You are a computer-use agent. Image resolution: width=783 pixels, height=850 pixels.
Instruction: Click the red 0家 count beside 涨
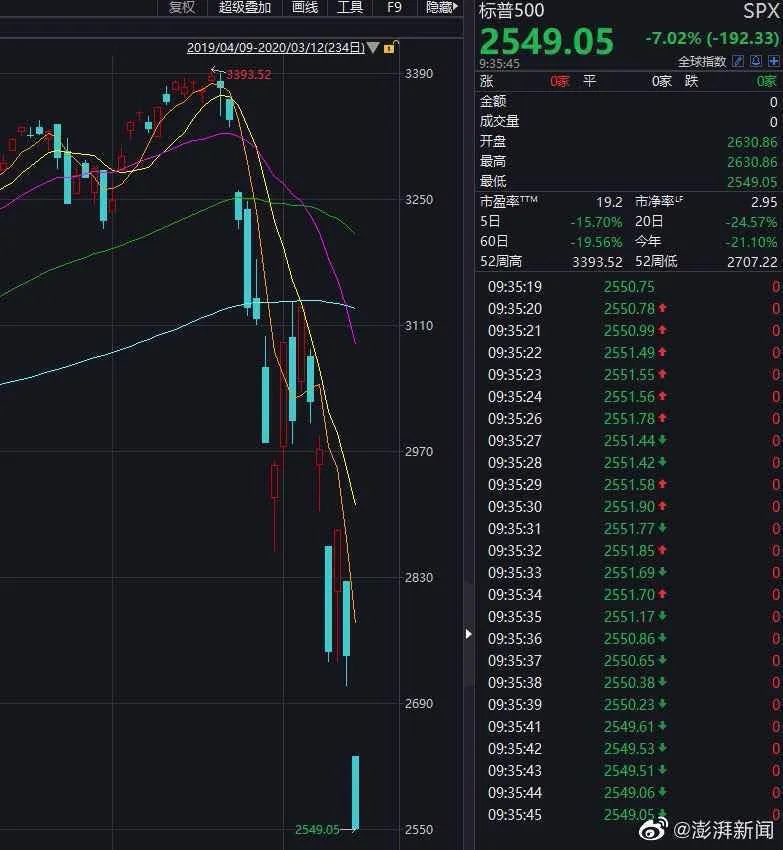click(559, 81)
